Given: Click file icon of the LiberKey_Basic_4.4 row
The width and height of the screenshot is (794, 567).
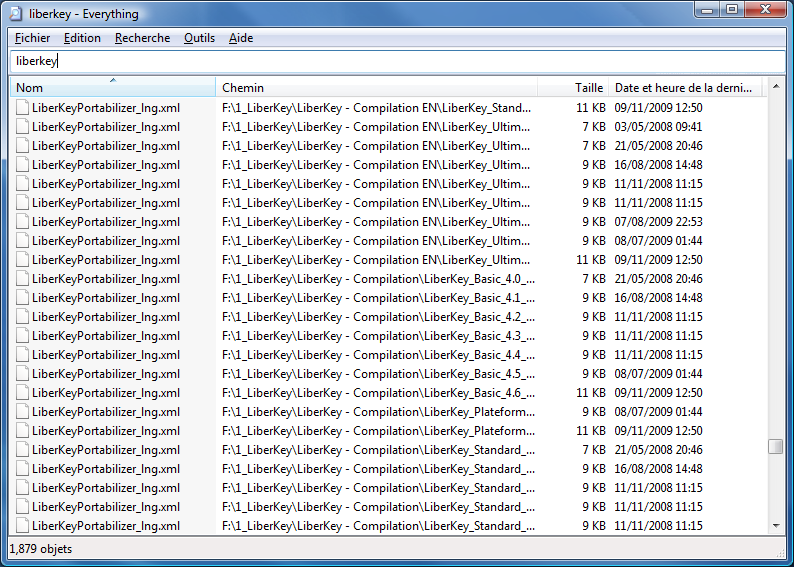Looking at the screenshot, I should (x=22, y=354).
